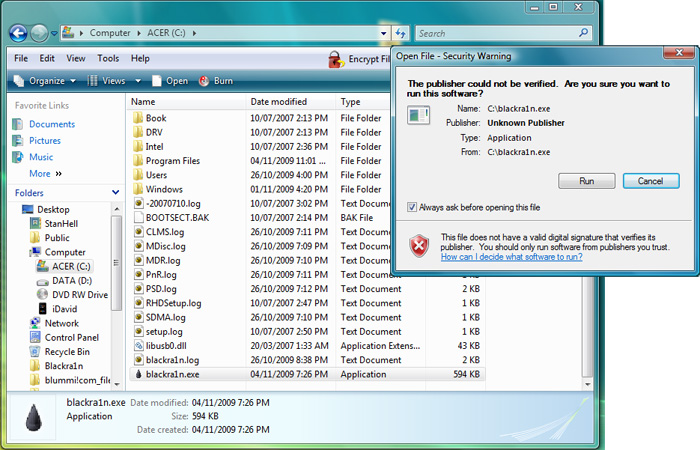Select the Windows folder icon

coord(138,189)
